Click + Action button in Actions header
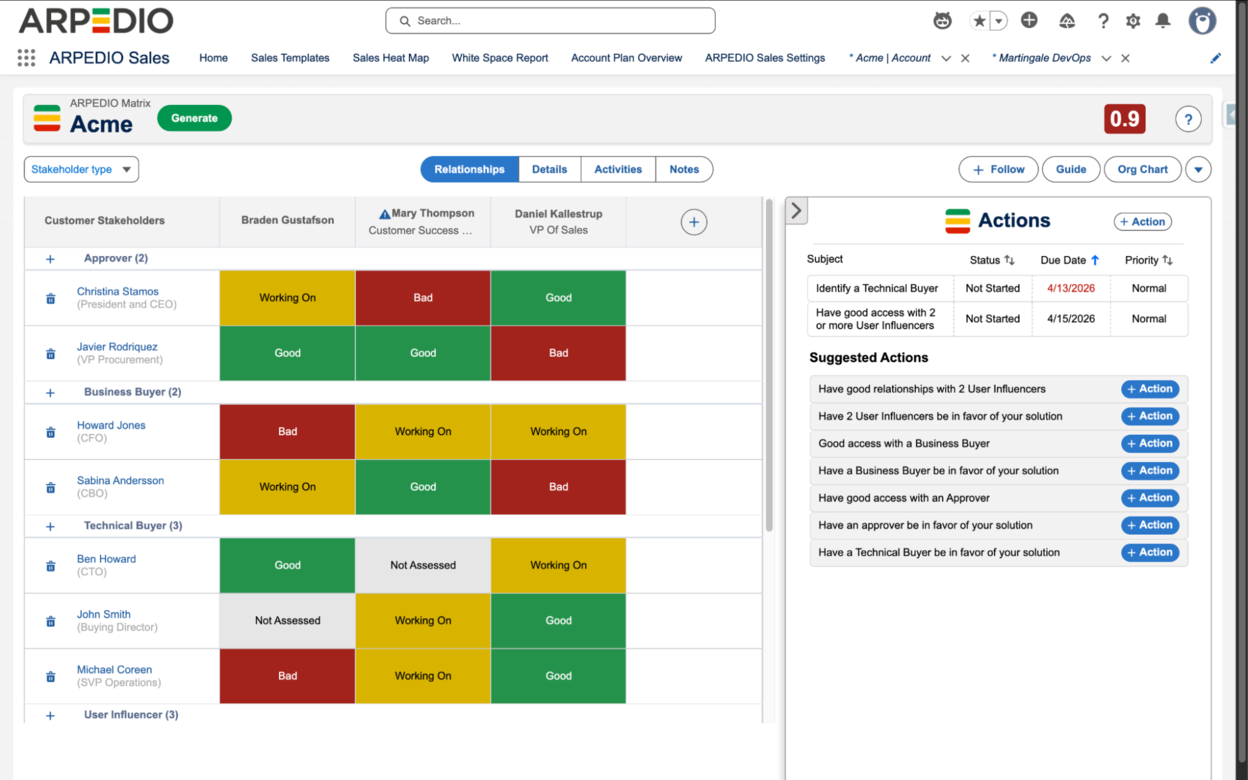The height and width of the screenshot is (780, 1248). pos(1142,222)
